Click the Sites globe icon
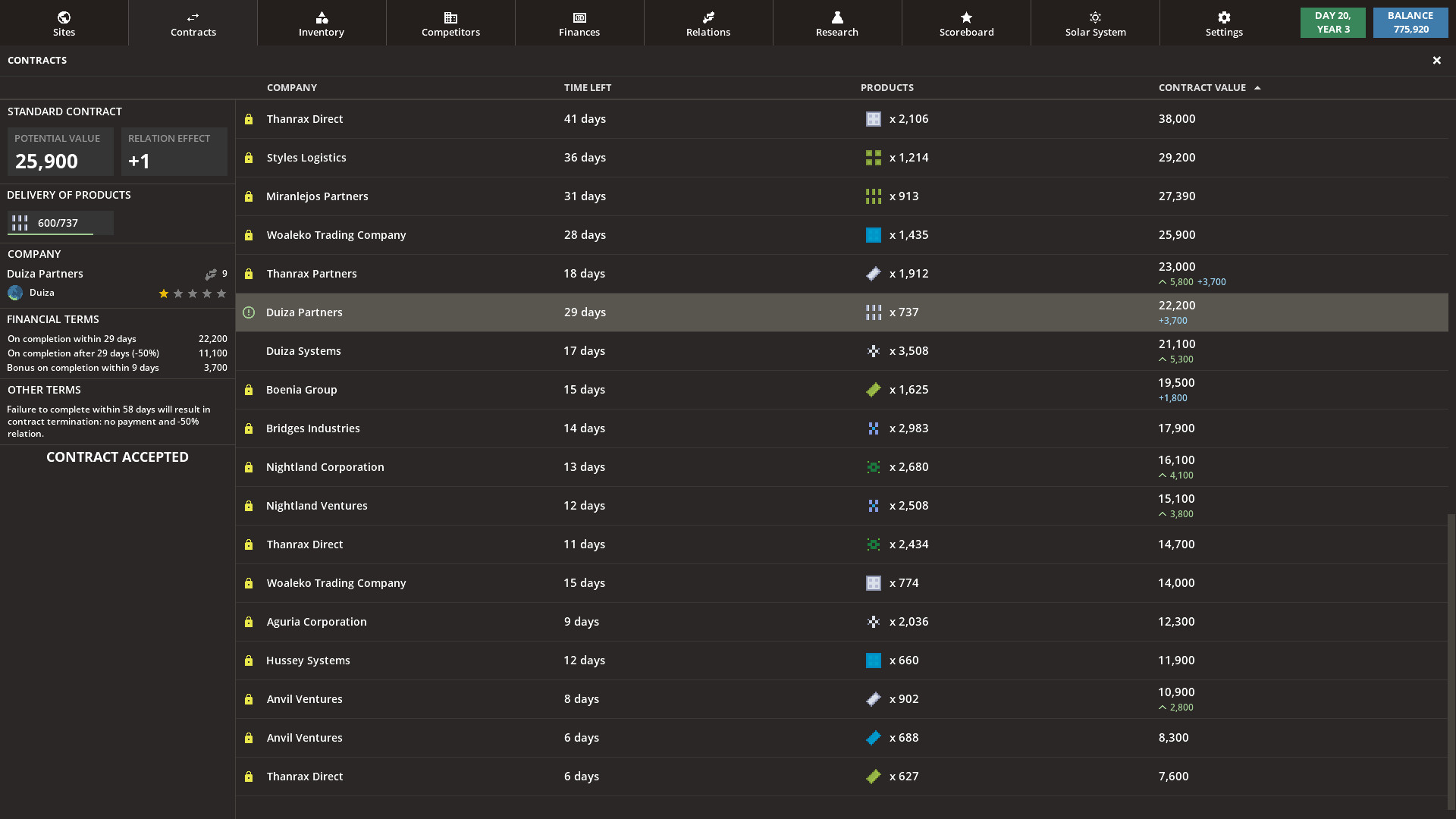Screen dimensions: 1456x819 [64, 17]
